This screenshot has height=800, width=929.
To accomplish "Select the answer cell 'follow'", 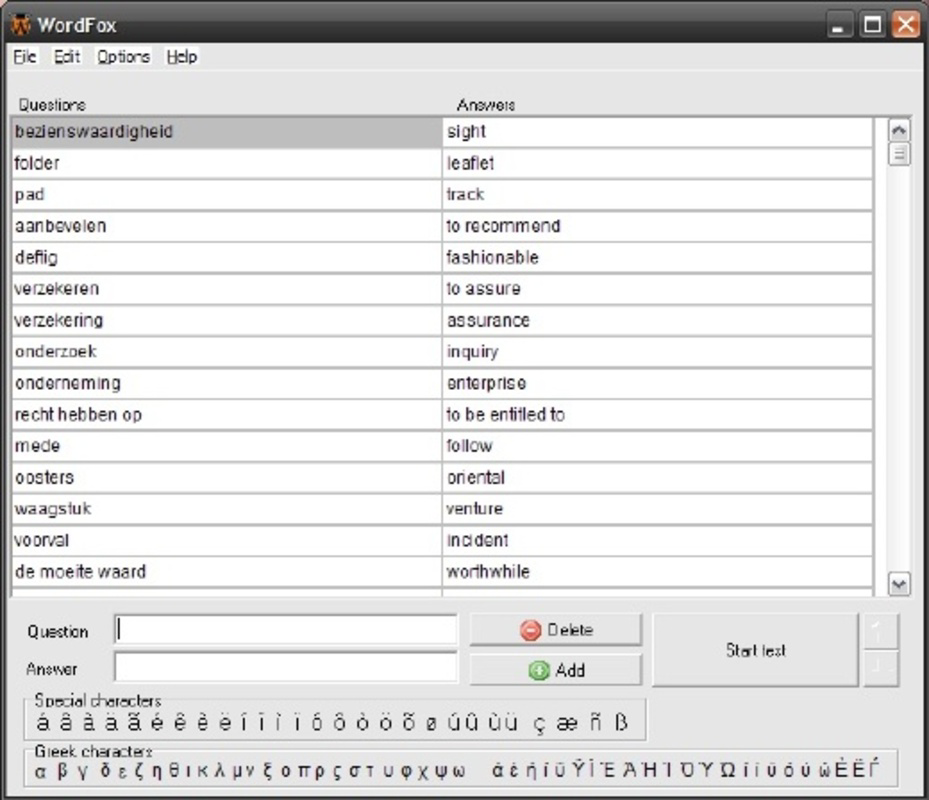I will 658,446.
